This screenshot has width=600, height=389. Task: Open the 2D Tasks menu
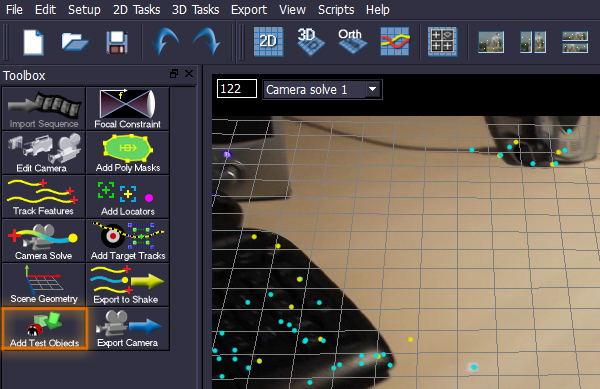coord(136,10)
